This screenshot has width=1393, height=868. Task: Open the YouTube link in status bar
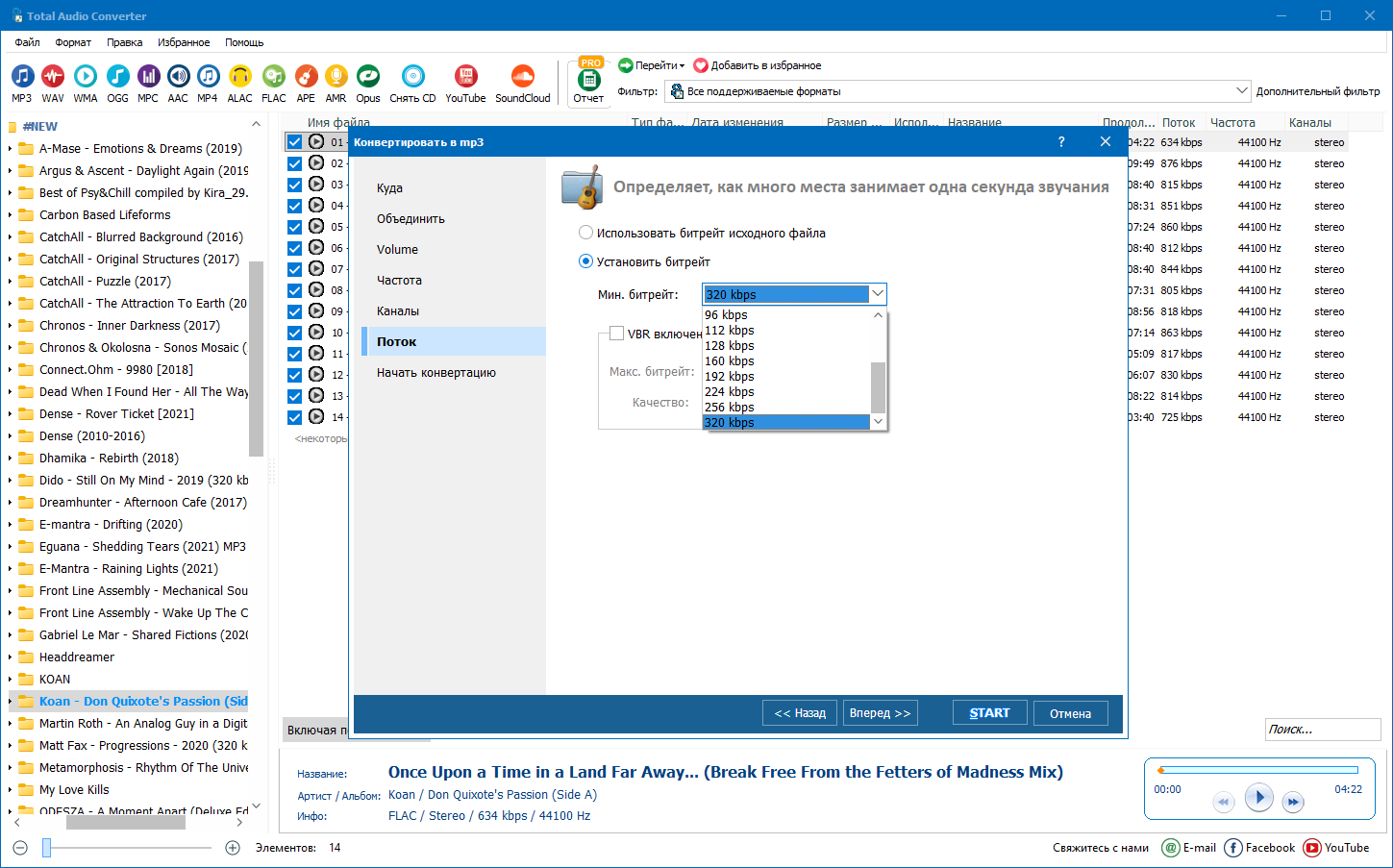1336,848
